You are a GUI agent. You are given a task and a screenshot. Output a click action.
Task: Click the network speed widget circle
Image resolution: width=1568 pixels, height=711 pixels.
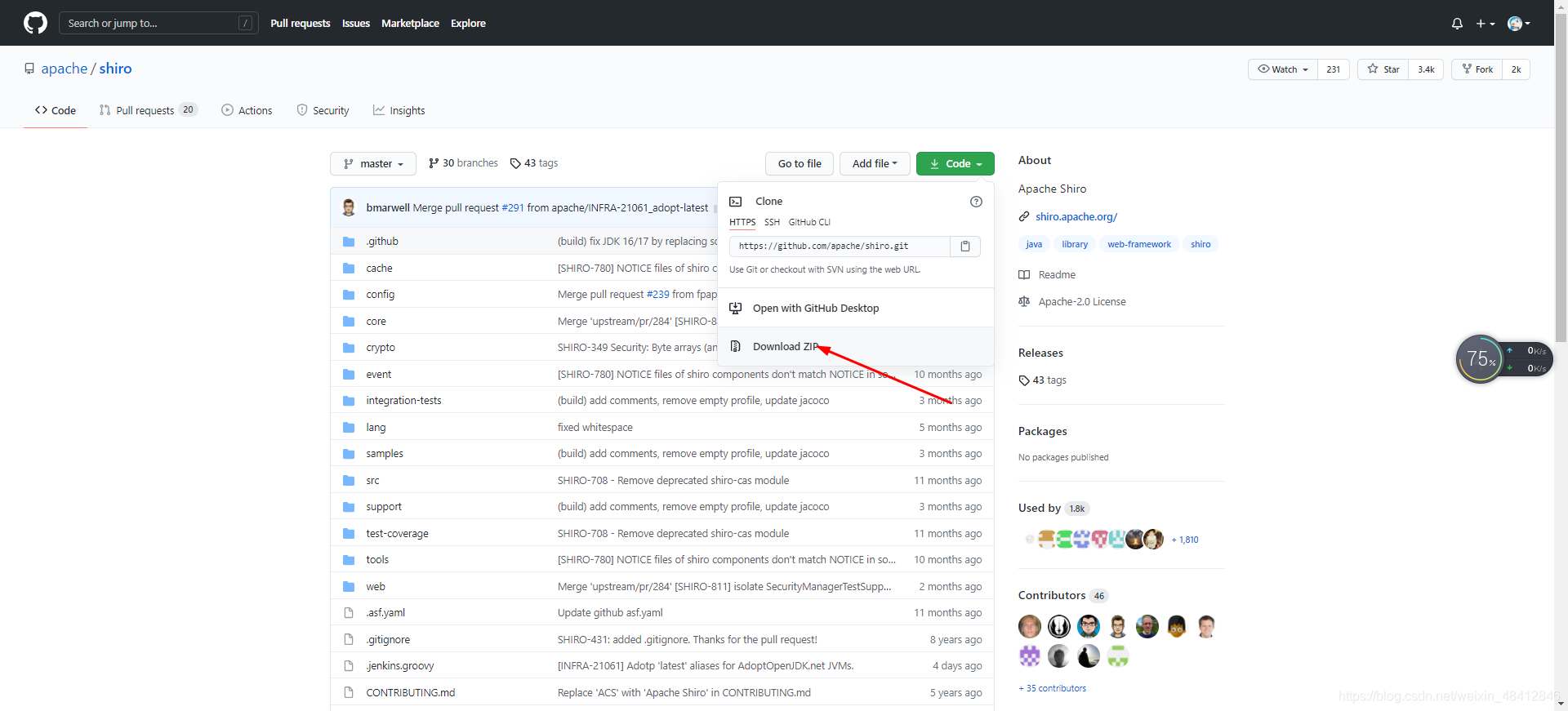click(1479, 358)
